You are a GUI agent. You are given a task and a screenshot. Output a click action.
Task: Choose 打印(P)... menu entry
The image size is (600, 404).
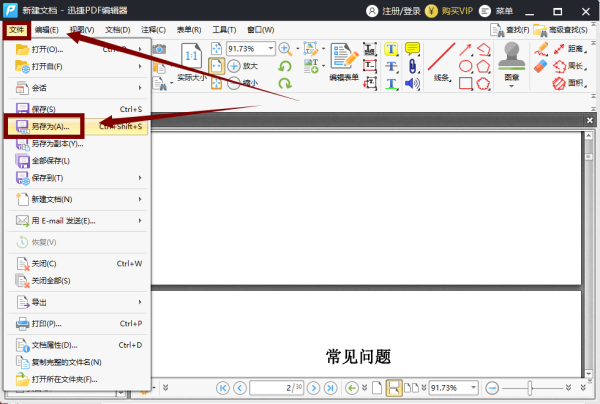[77, 324]
